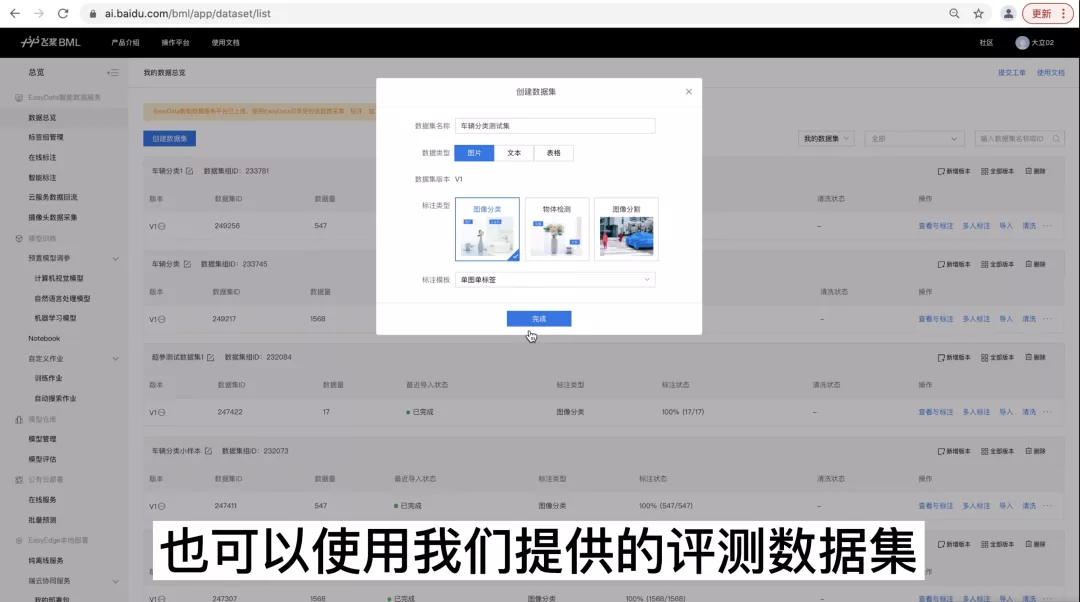Select the 物体检测 annotation type card
The image size is (1080, 602).
click(x=557, y=229)
